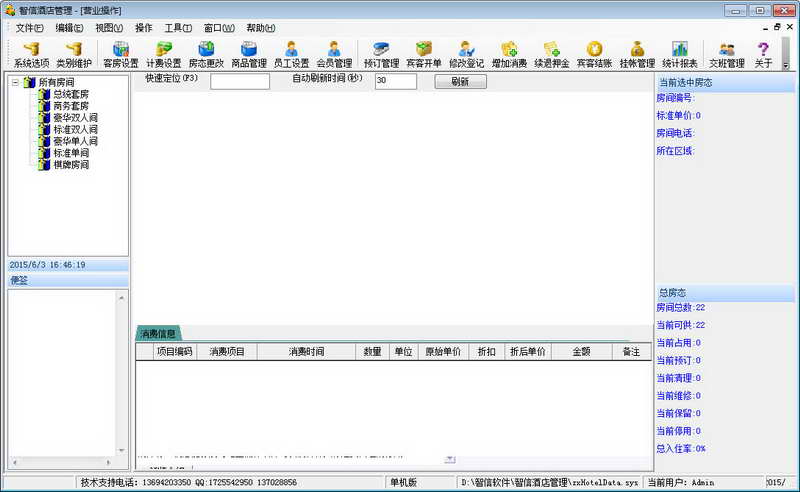Open 会员管理 member management
This screenshot has height=492, width=800.
tap(334, 54)
